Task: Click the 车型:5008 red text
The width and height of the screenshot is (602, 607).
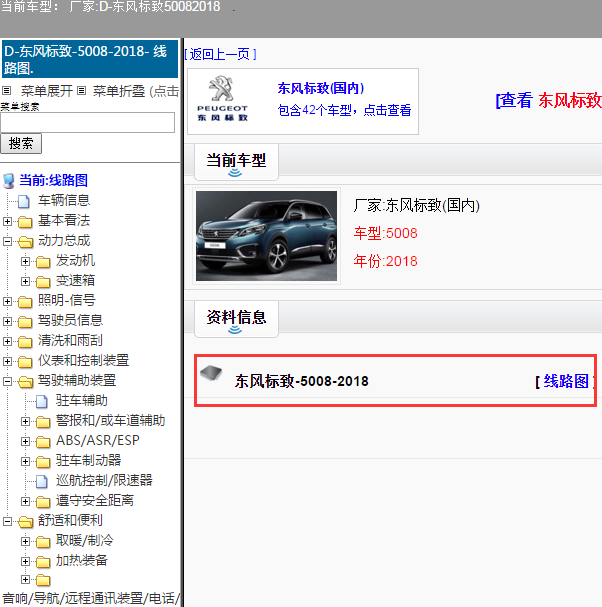Action: (x=386, y=233)
